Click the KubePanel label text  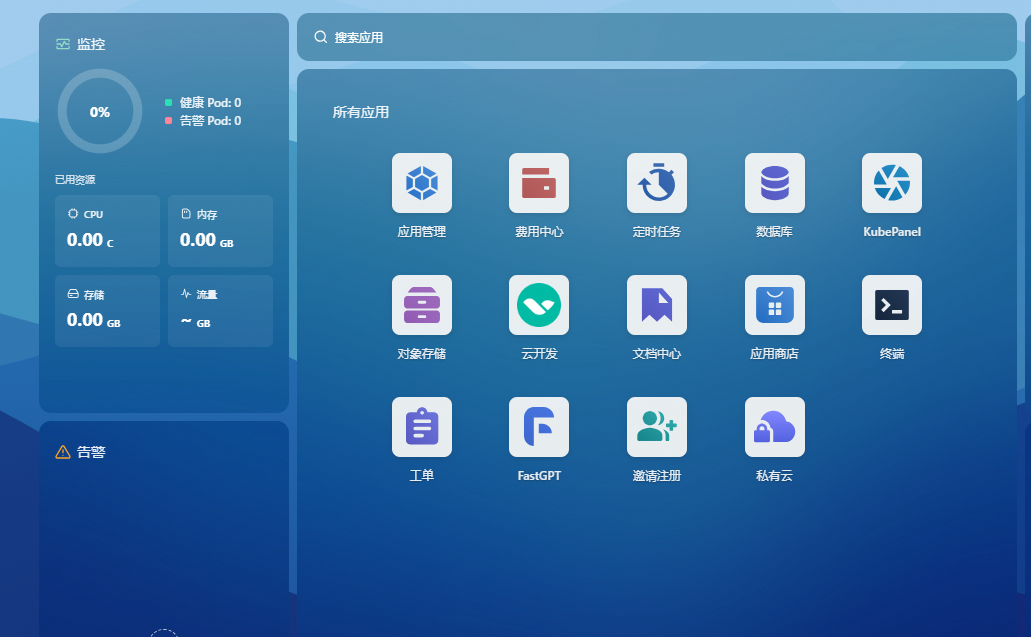892,231
